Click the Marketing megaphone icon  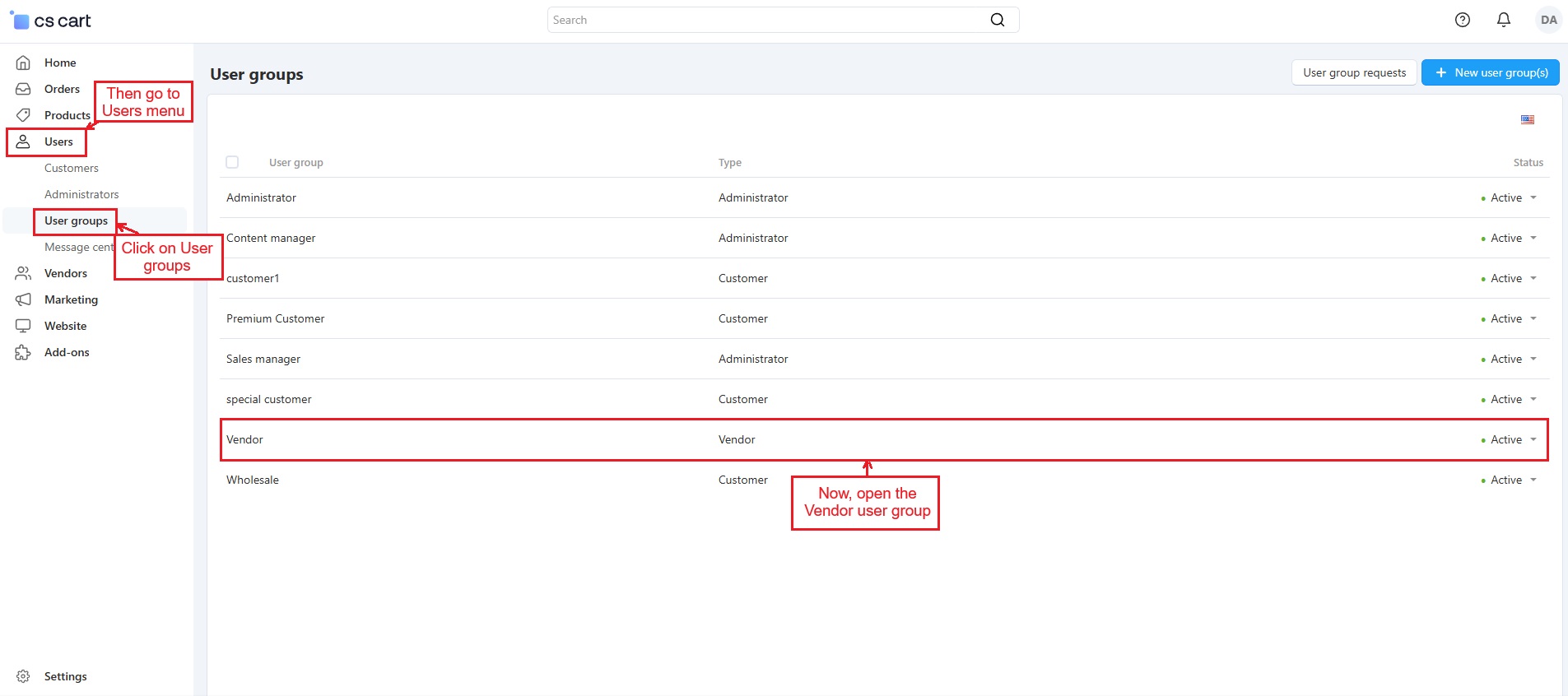click(x=23, y=299)
